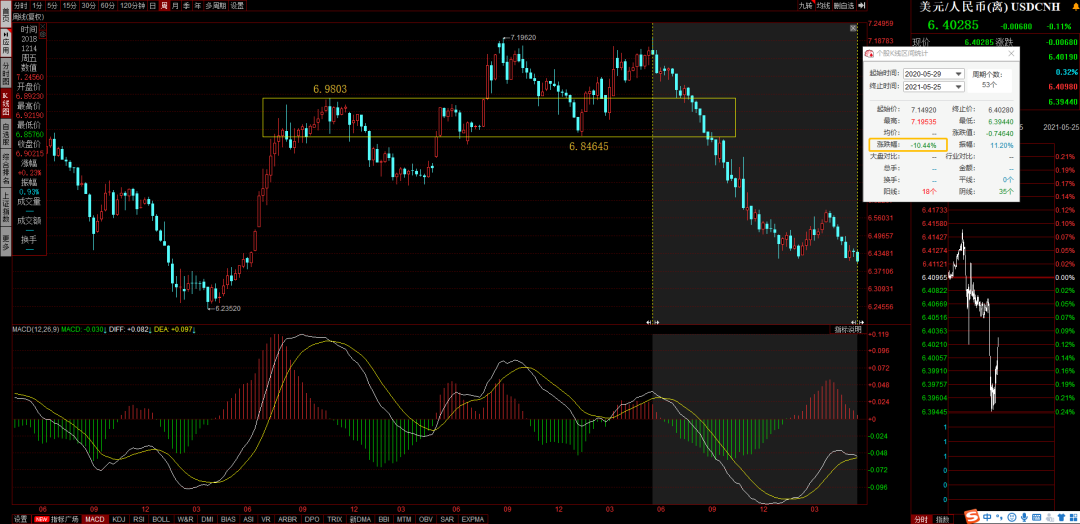Click the right range handle icon below chart
Viewport: 1080px width, 524px height.
tap(857, 322)
